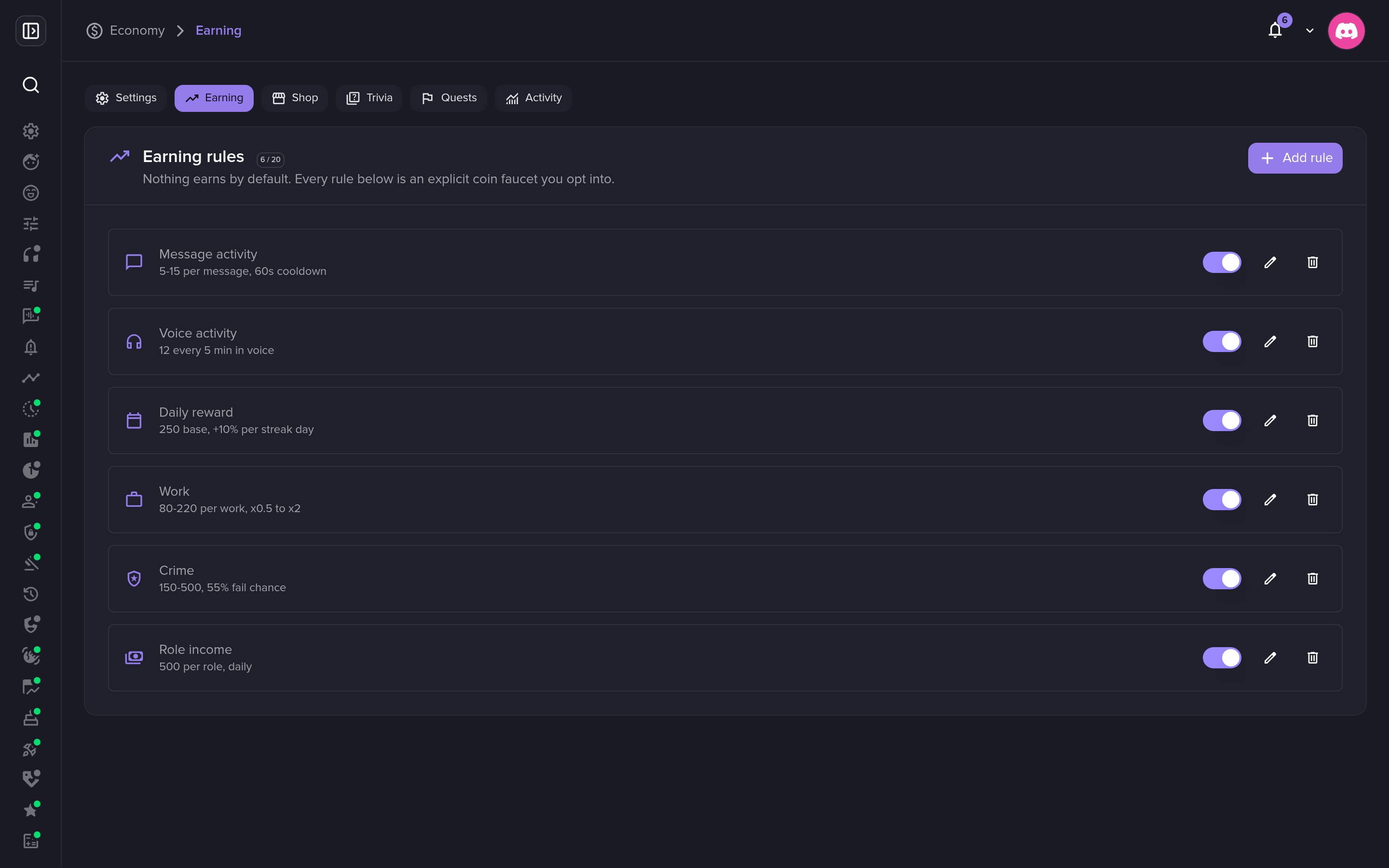
Task: Edit the Voice activity rule
Action: (x=1270, y=341)
